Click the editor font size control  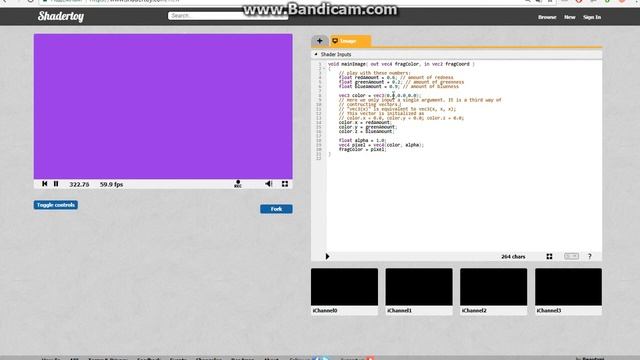571,256
